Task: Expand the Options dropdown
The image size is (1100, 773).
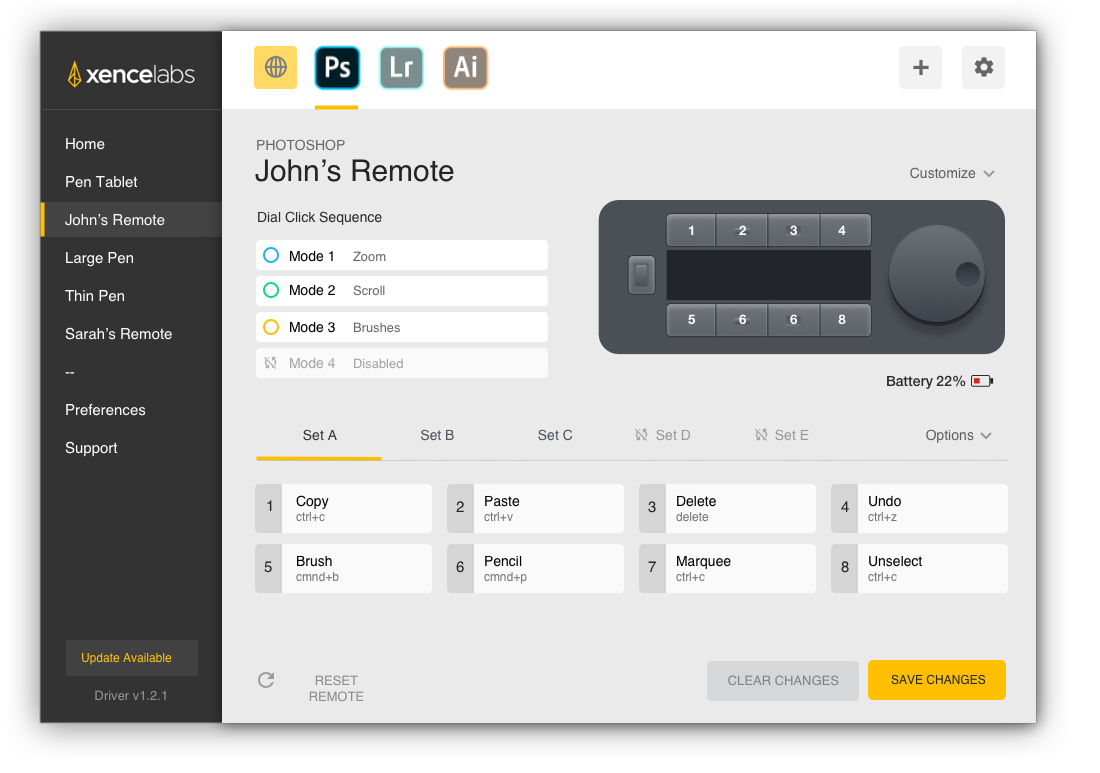Action: tap(958, 435)
